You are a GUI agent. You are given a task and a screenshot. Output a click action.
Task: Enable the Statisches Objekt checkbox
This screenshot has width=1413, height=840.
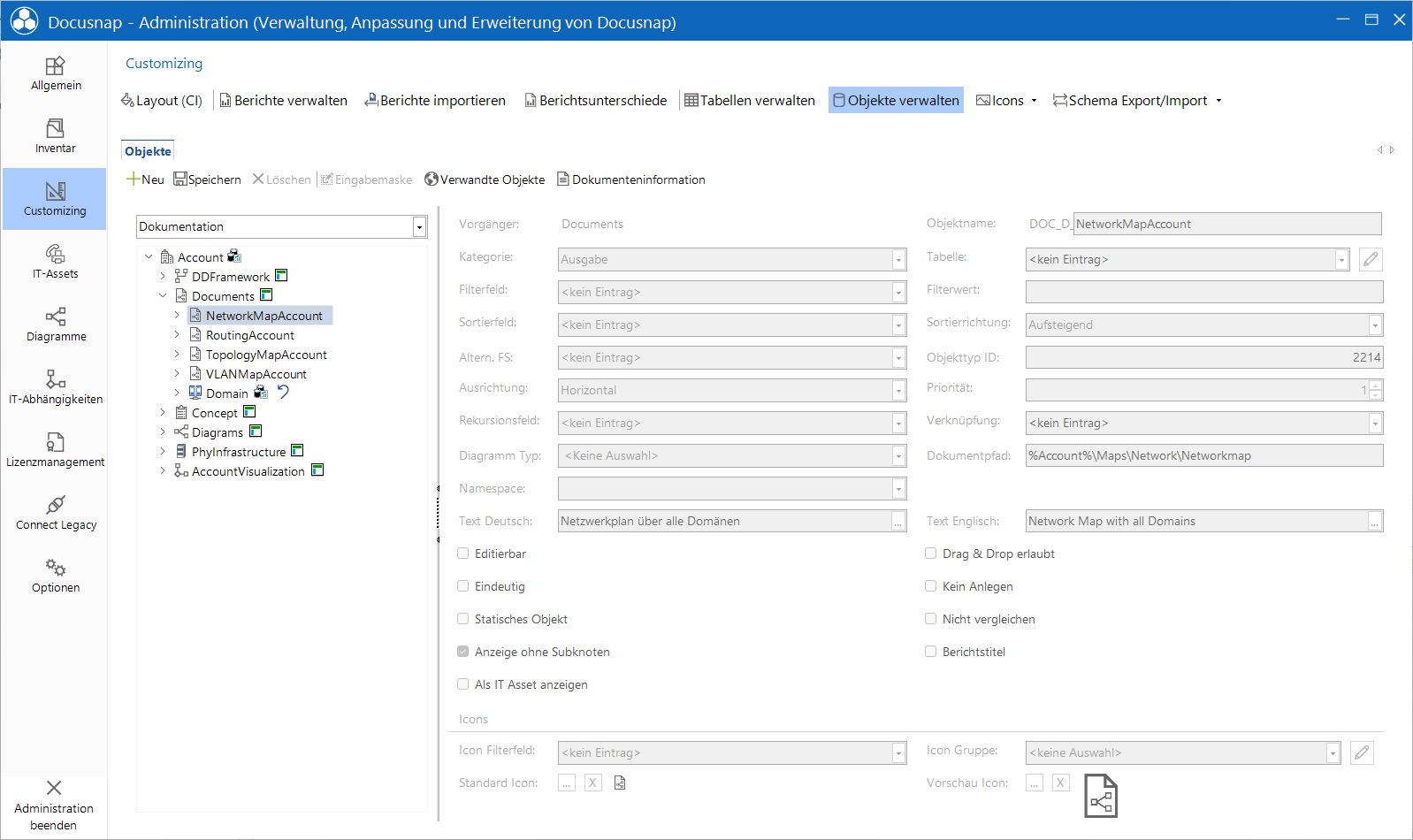click(x=462, y=619)
